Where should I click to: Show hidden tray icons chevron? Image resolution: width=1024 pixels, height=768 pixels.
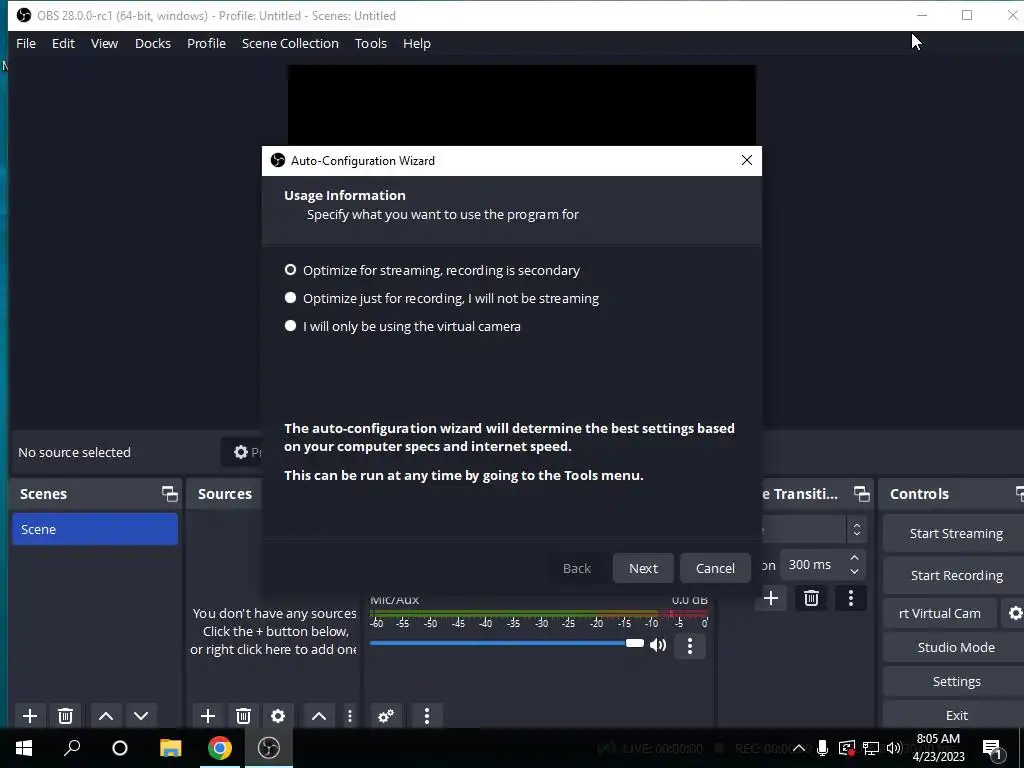(x=798, y=748)
